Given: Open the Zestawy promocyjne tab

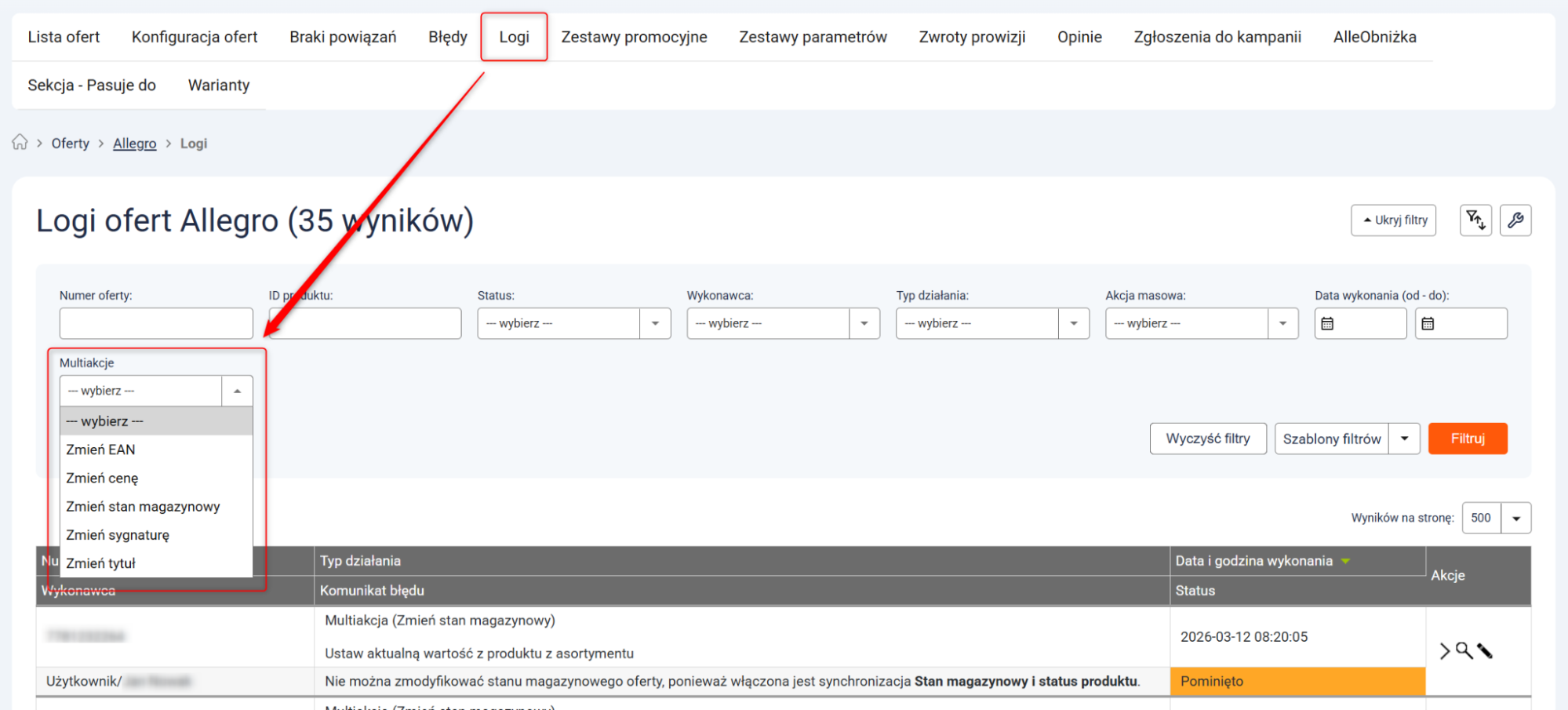Looking at the screenshot, I should [x=634, y=37].
